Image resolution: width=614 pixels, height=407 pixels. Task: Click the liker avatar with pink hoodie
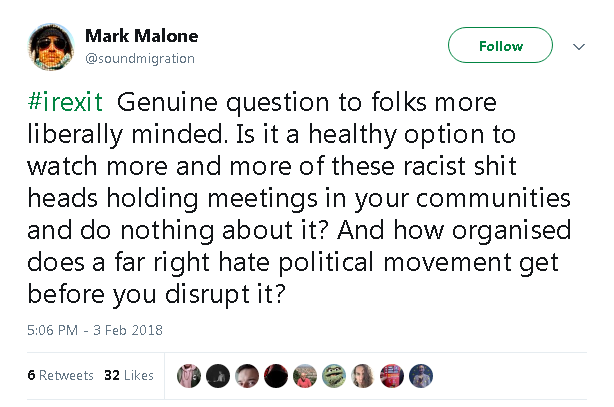(188, 375)
